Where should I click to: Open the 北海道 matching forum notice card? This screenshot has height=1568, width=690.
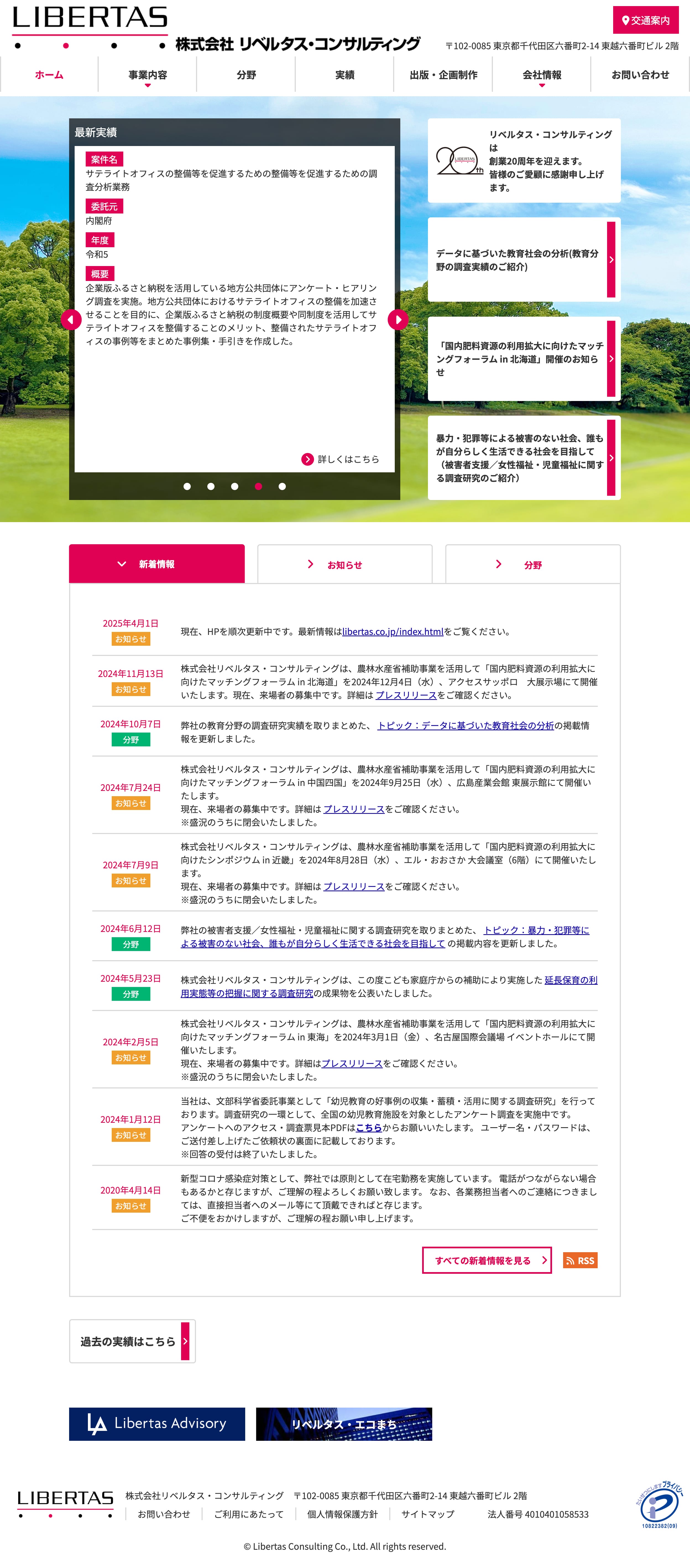pyautogui.click(x=524, y=358)
